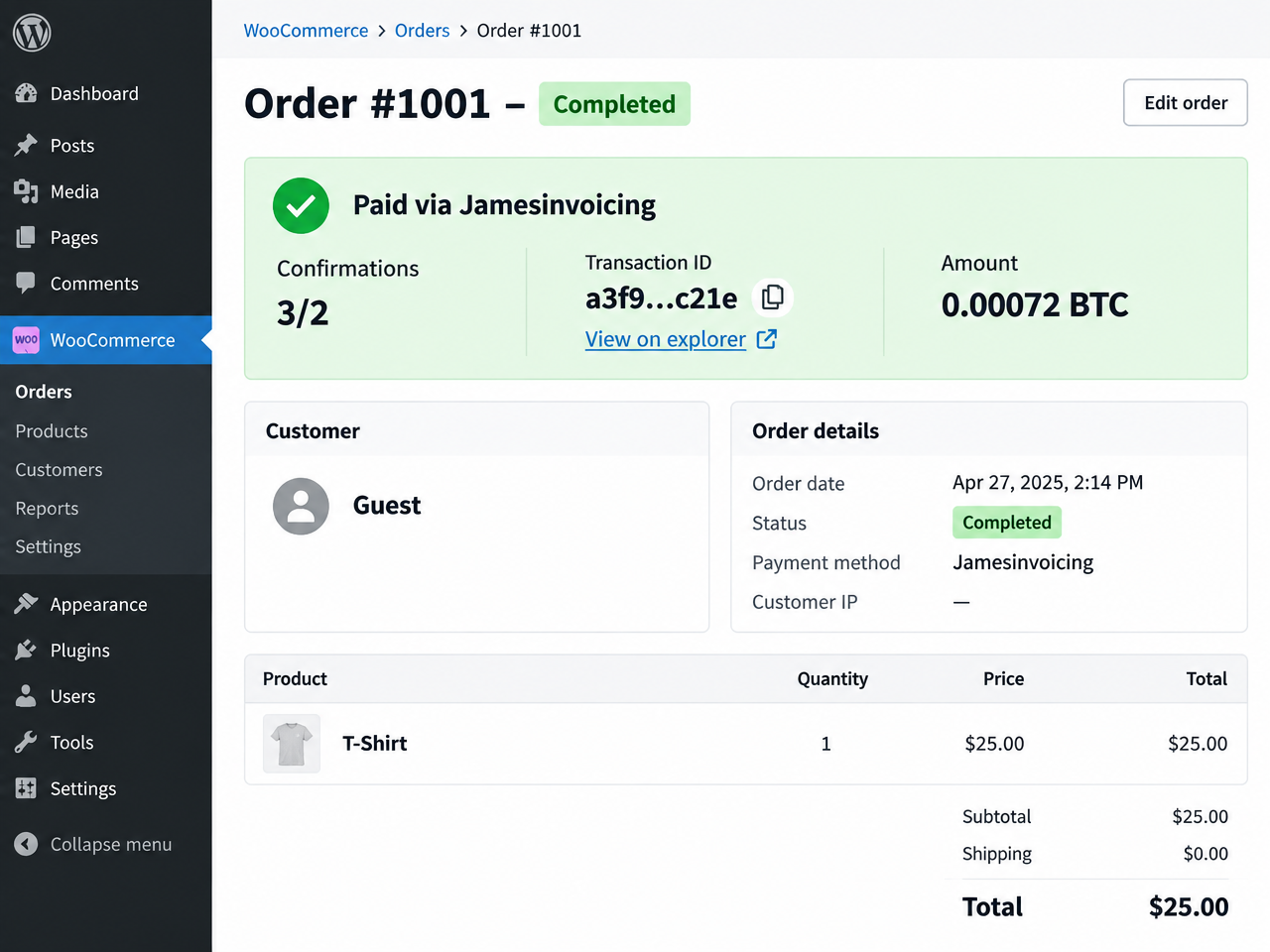The image size is (1270, 952).
Task: Open the WooCommerce Settings submenu
Action: pyautogui.click(x=48, y=546)
